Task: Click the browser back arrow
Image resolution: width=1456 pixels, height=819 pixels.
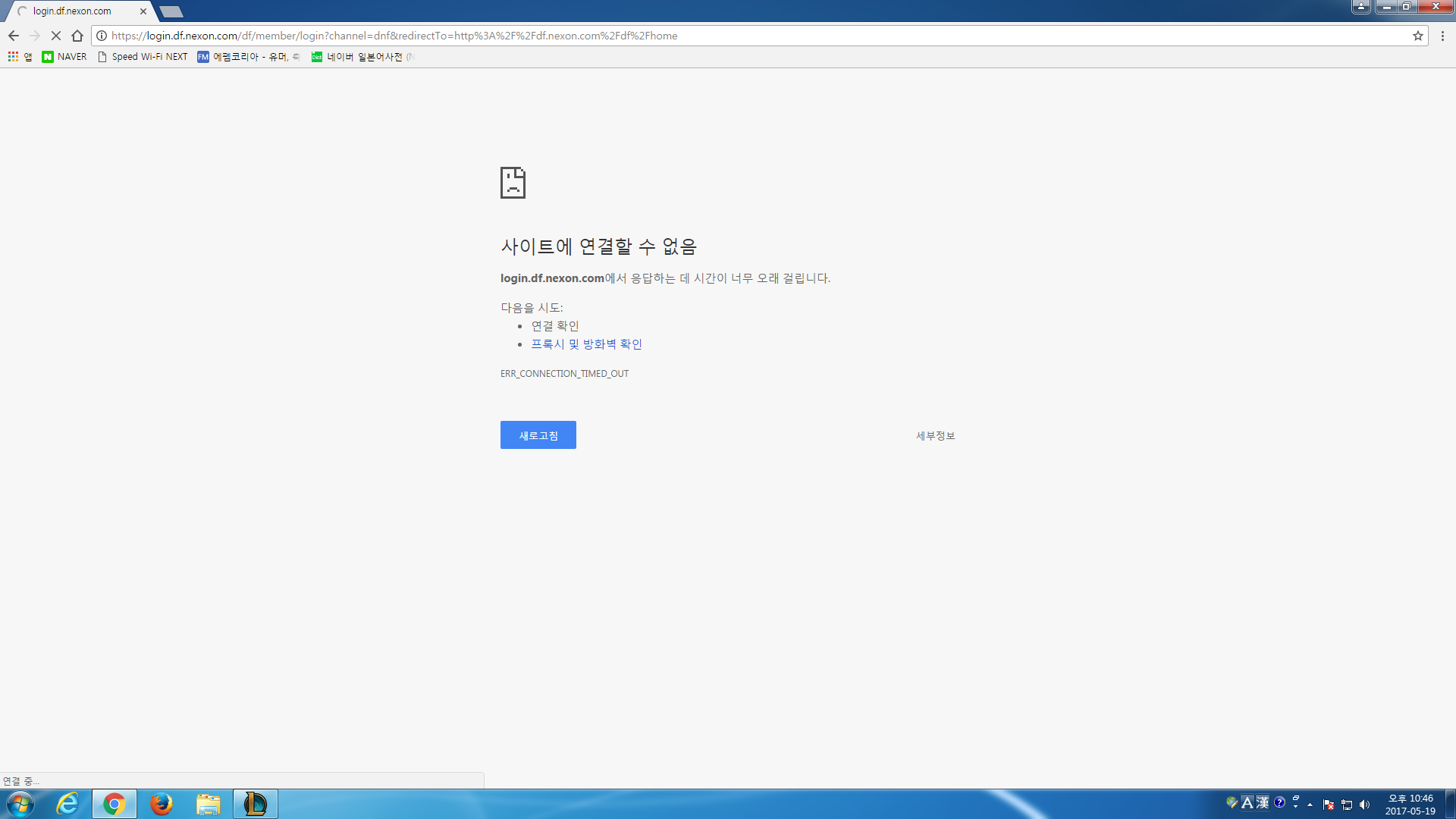Action: tap(14, 36)
